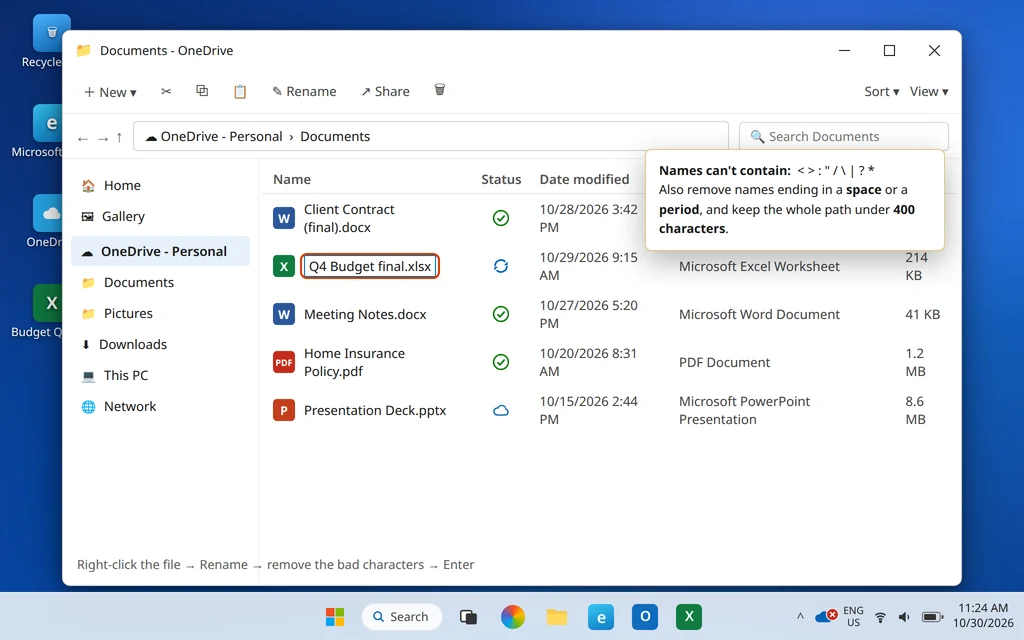The width and height of the screenshot is (1024, 640).
Task: Open the Sort dropdown
Action: click(882, 91)
